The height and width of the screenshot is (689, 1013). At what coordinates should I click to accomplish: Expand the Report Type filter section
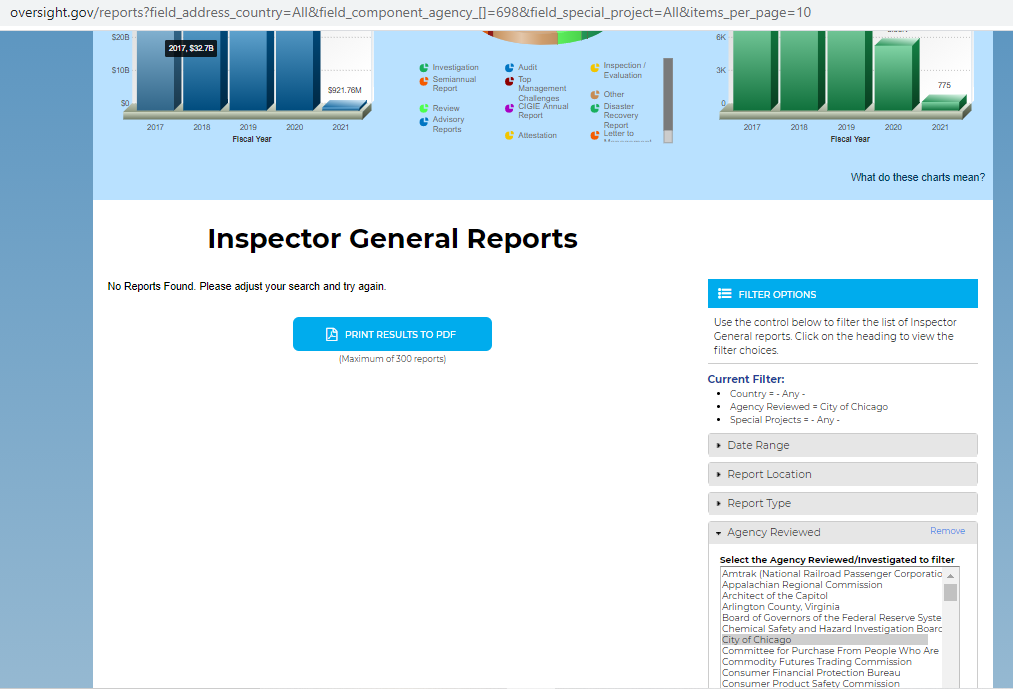tap(842, 504)
